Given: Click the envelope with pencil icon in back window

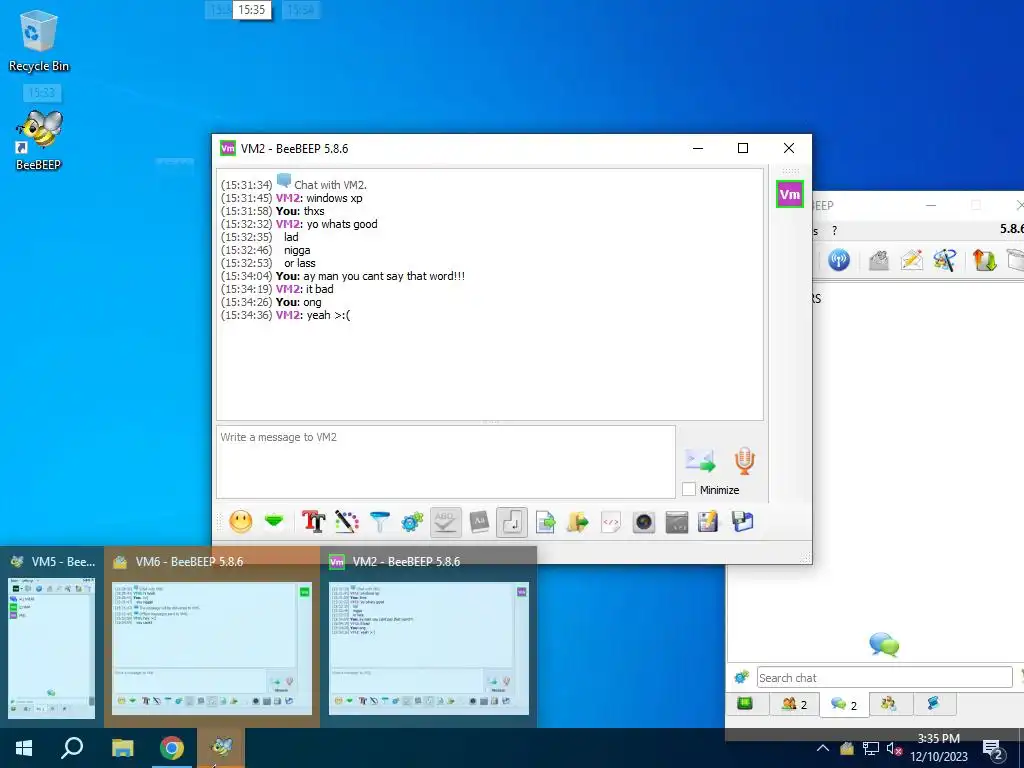Looking at the screenshot, I should click(x=912, y=260).
